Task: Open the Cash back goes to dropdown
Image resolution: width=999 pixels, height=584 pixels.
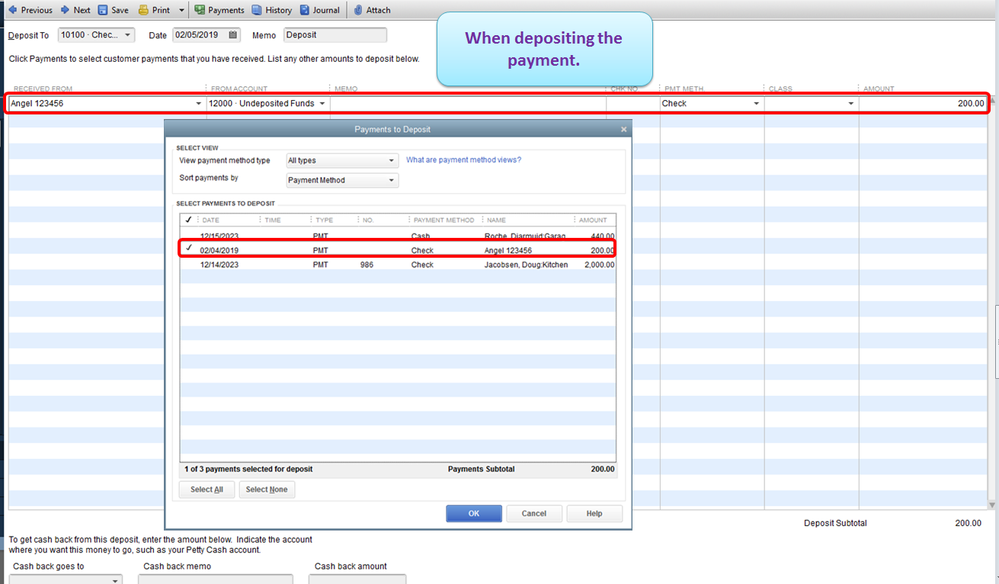Action: (x=115, y=580)
